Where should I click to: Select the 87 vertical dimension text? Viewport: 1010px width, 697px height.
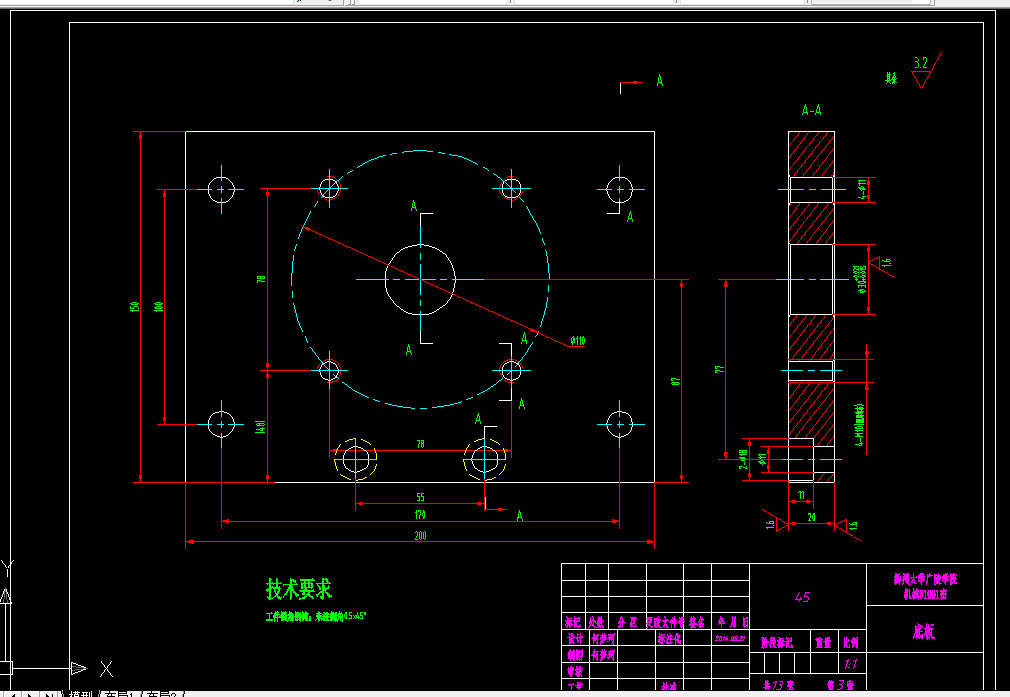[x=676, y=381]
